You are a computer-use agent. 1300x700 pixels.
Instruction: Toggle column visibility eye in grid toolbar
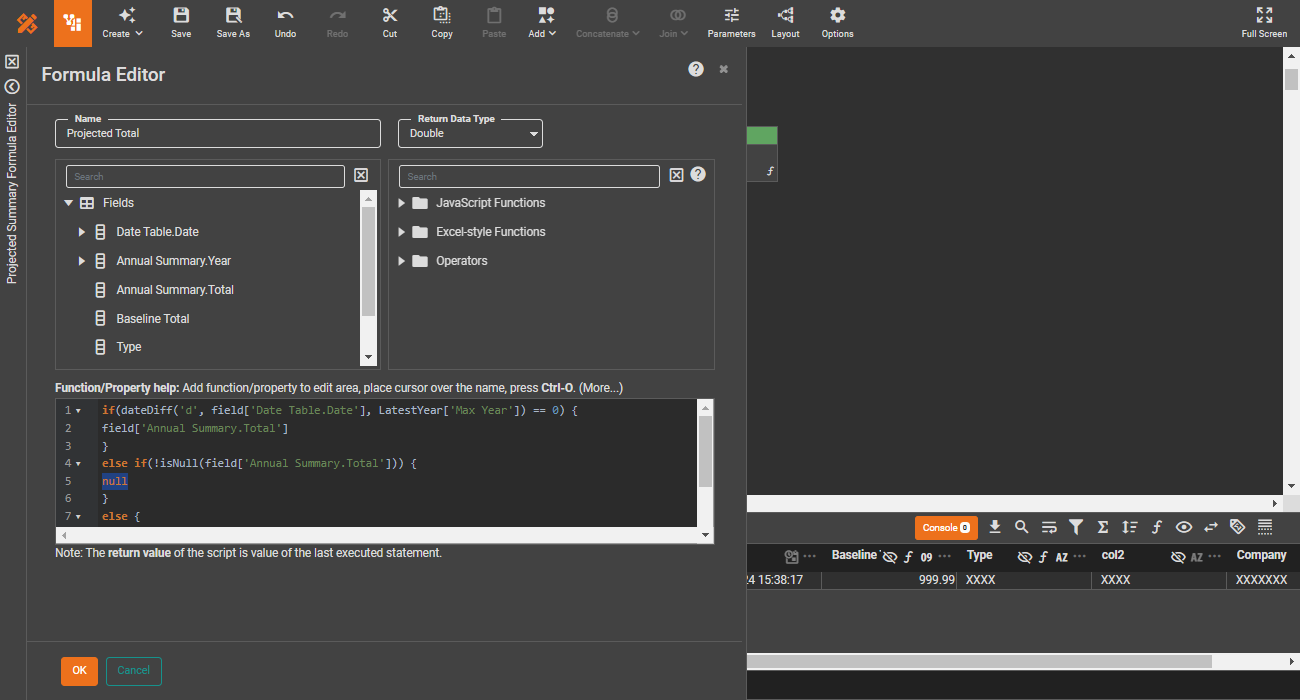pyautogui.click(x=1184, y=527)
